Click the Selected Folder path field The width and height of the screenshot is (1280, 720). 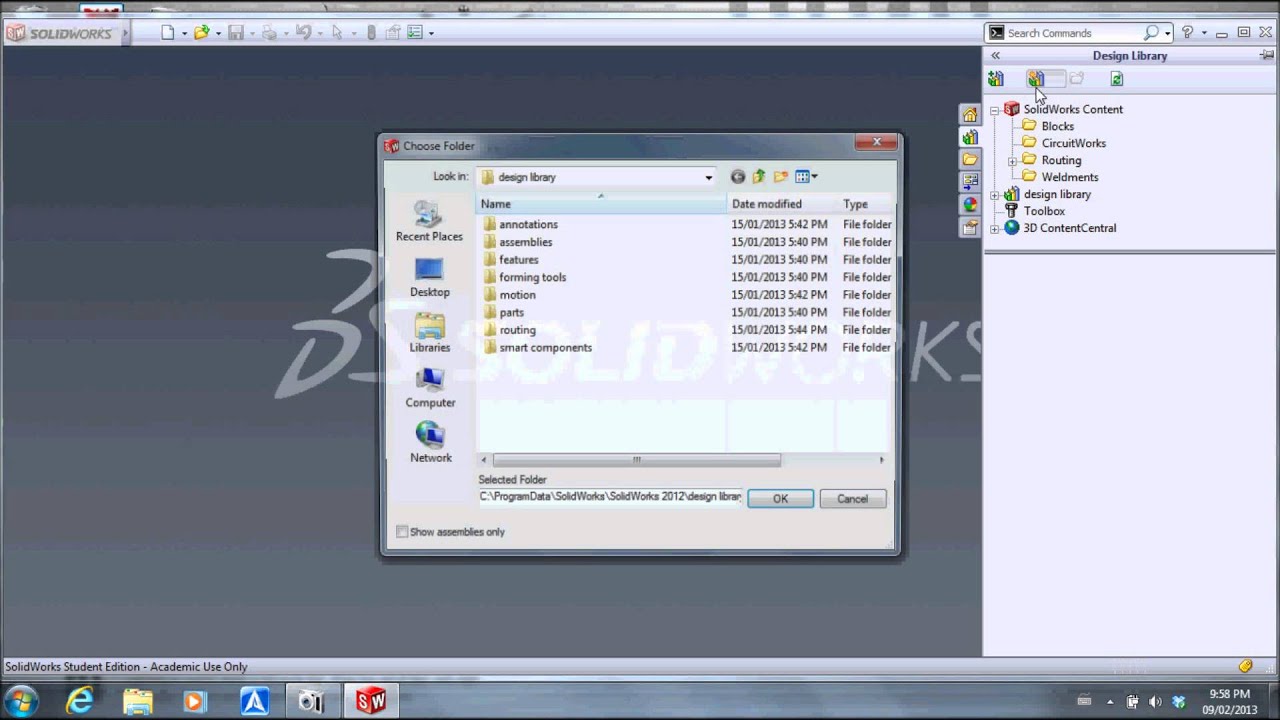[610, 497]
